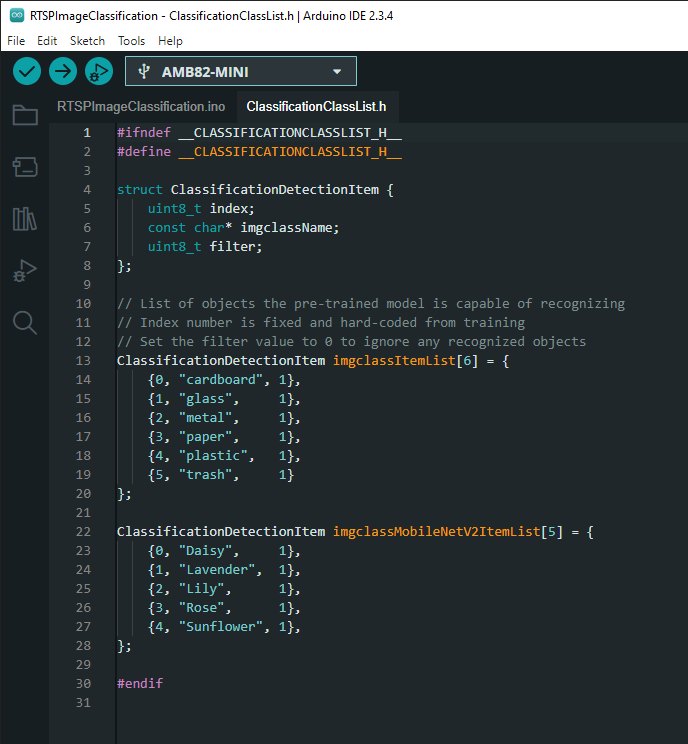The height and width of the screenshot is (744, 688).
Task: Open the Edit menu
Action: 47,41
